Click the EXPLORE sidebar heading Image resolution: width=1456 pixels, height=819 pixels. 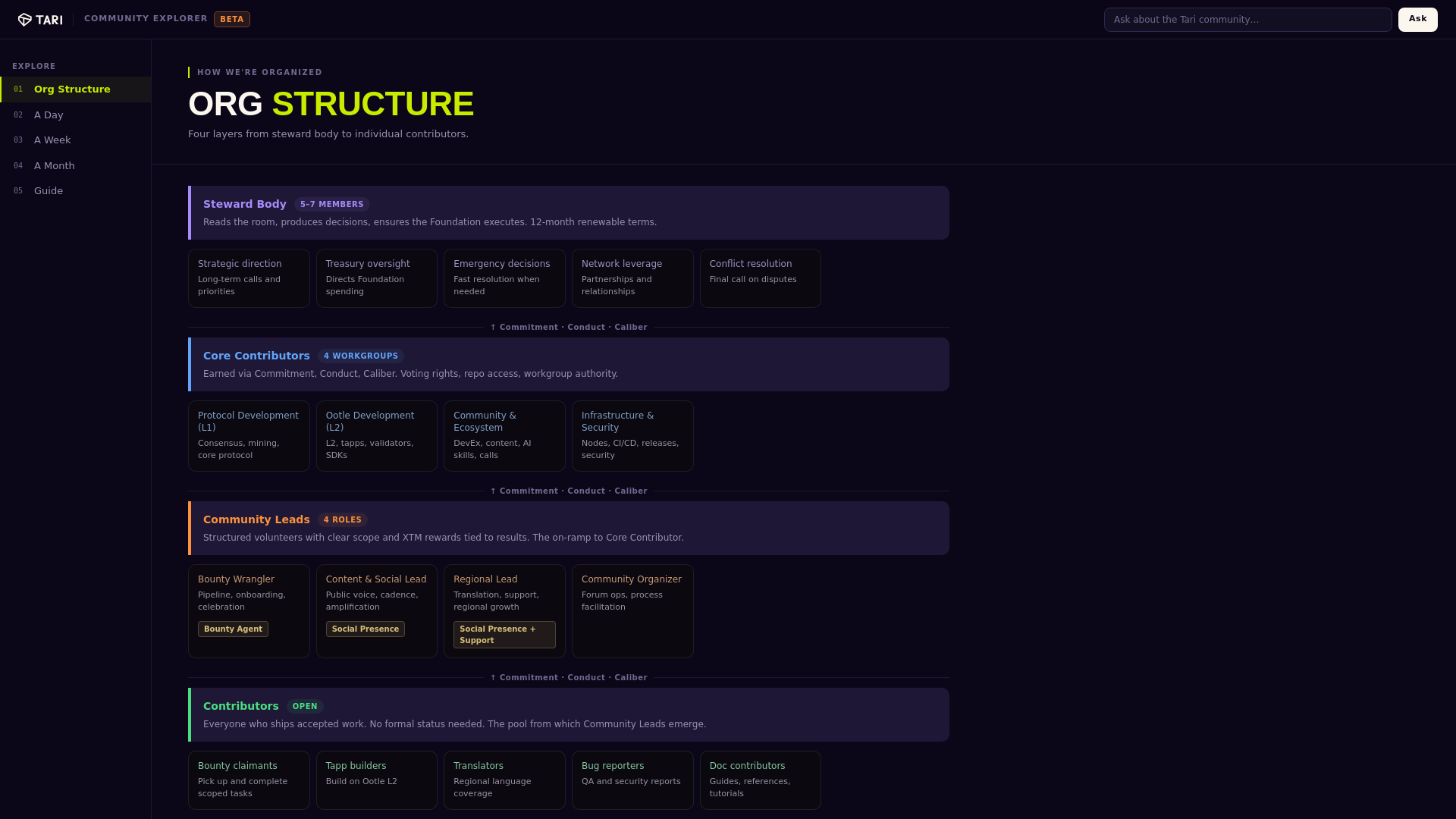(x=34, y=67)
